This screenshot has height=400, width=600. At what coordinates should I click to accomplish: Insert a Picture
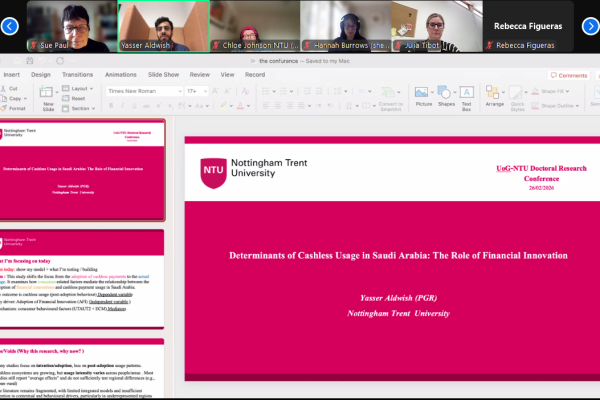point(422,96)
